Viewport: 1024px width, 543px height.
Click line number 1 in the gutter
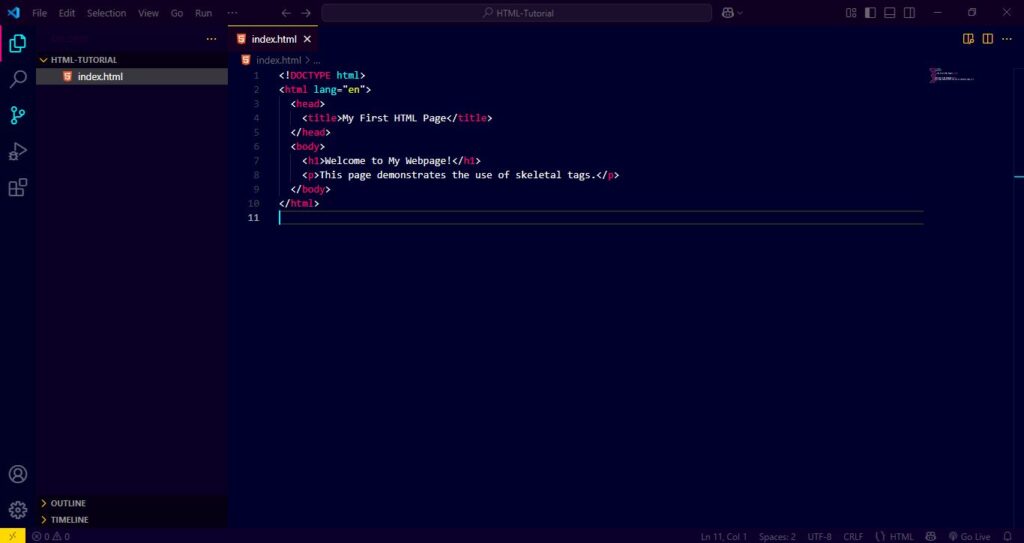(256, 76)
